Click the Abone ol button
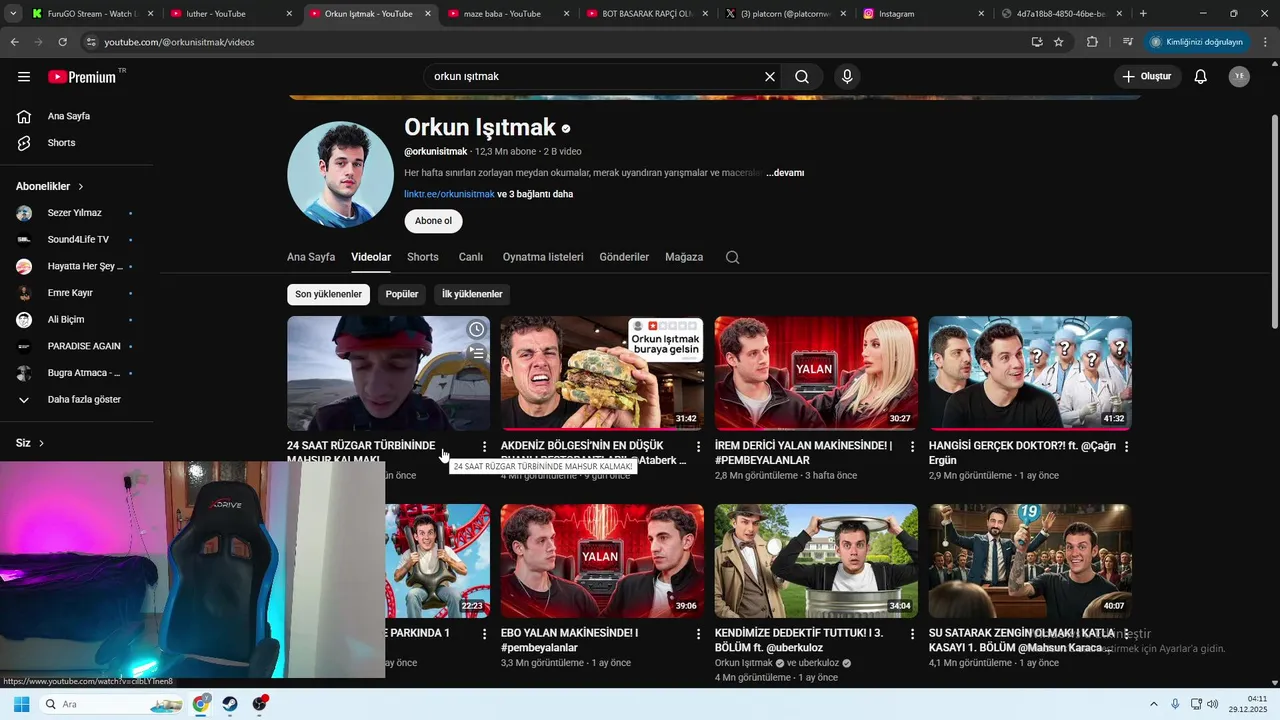Image resolution: width=1280 pixels, height=720 pixels. (x=433, y=221)
